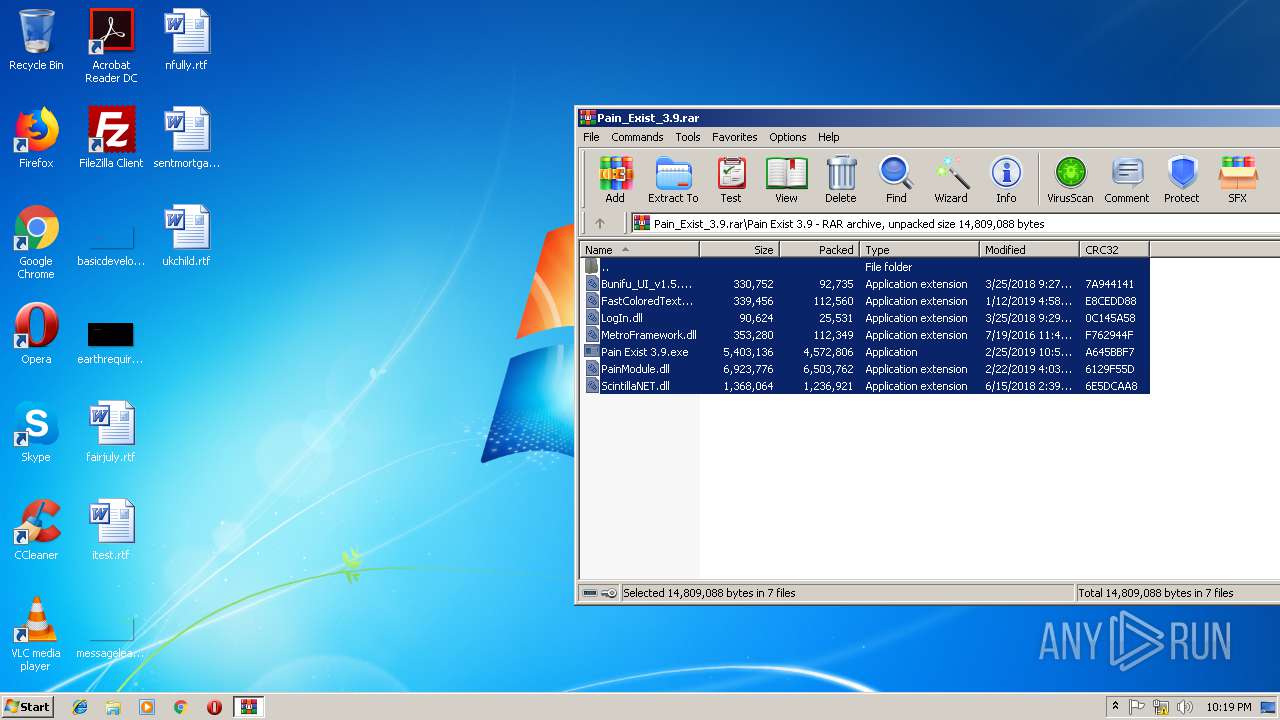Sort by Type column header
This screenshot has width=1280, height=720.
tap(920, 250)
